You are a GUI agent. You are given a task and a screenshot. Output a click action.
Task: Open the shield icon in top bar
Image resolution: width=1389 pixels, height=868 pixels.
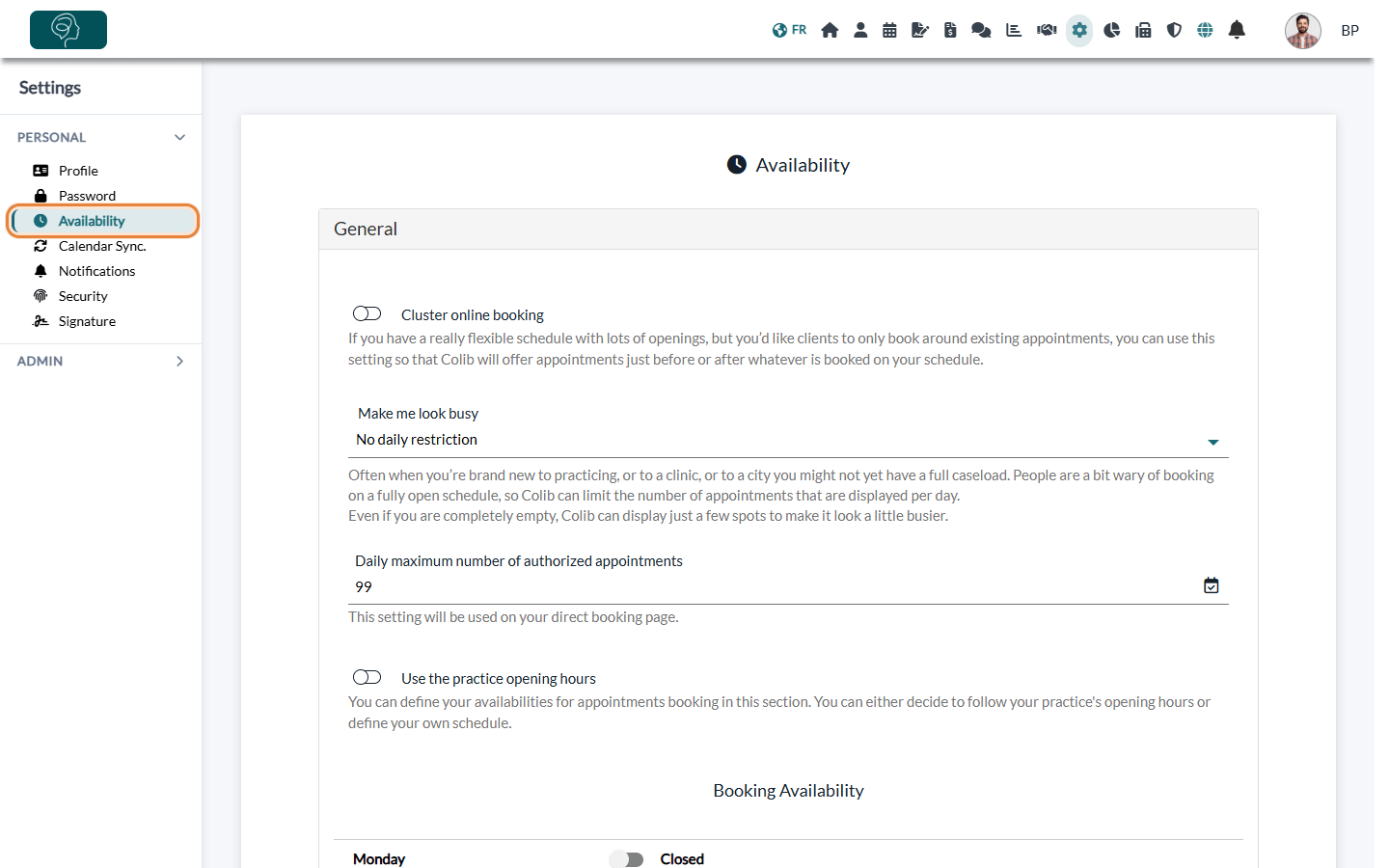[1174, 30]
